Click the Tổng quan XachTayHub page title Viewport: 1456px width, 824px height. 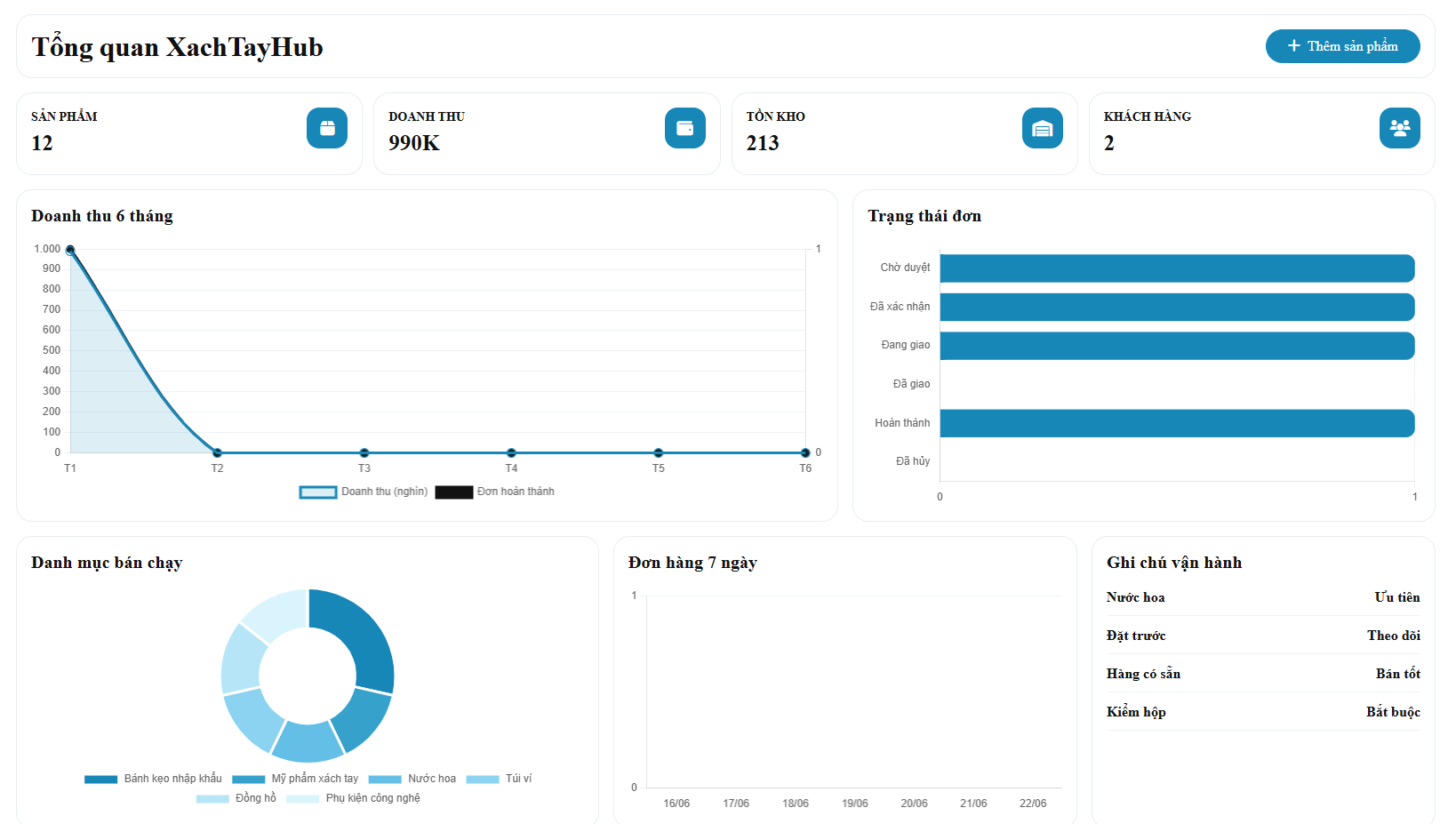coord(178,47)
